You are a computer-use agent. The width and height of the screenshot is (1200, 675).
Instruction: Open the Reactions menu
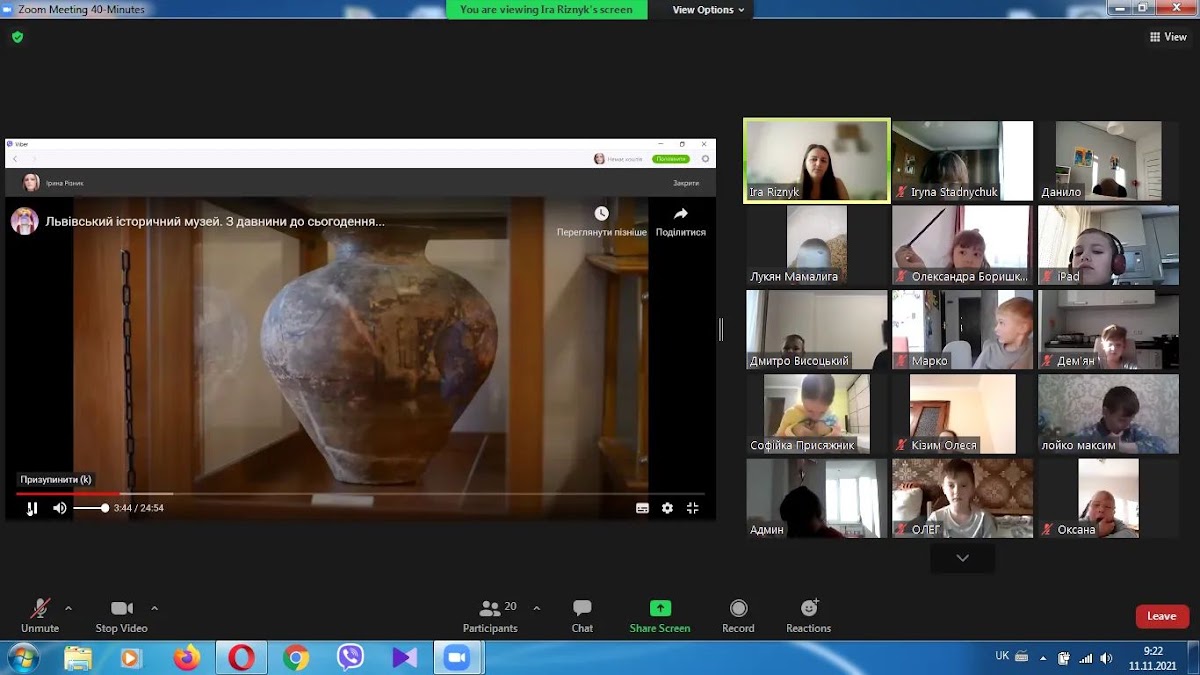(x=808, y=616)
